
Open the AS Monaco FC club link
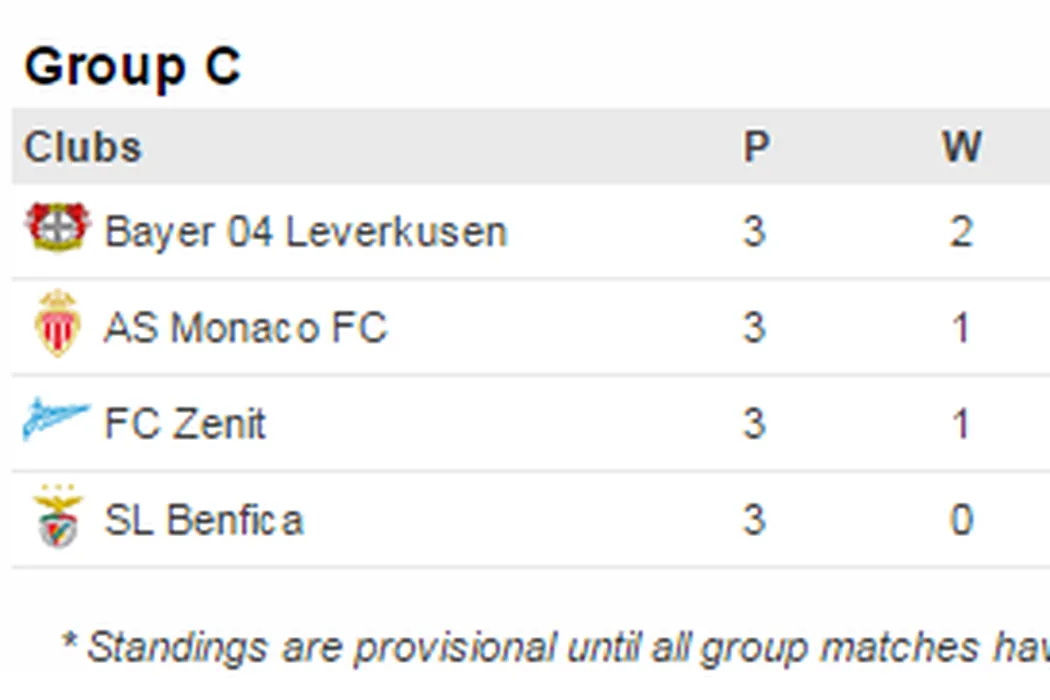245,328
